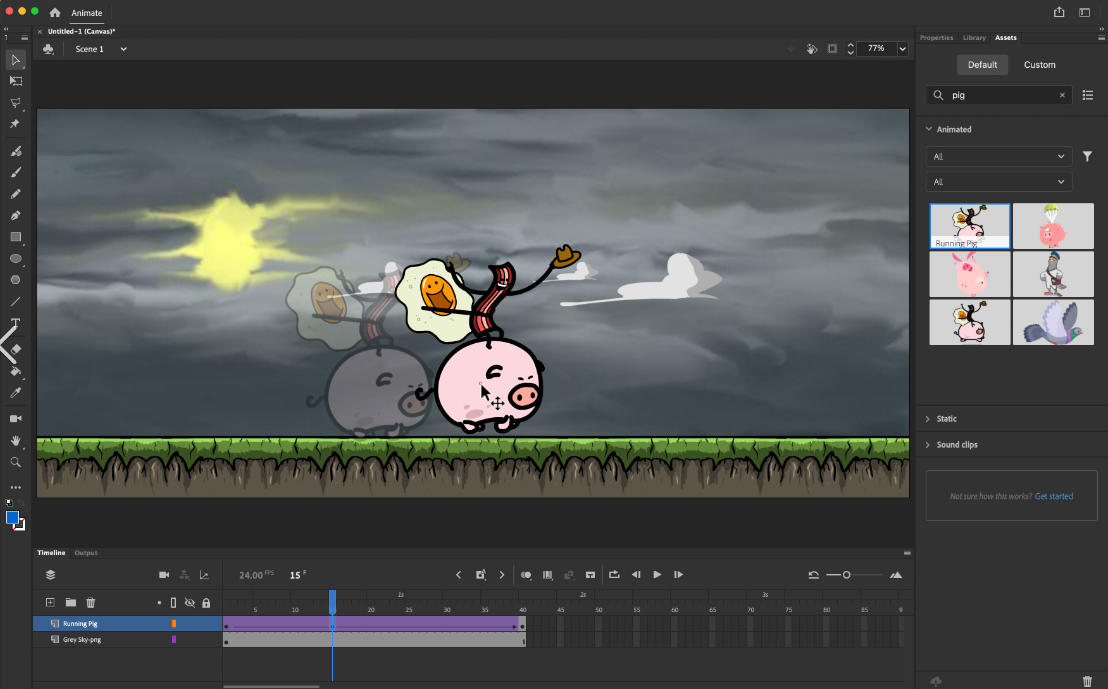Screen dimensions: 1108x689
Task: Toggle hide all layers eye icon
Action: point(189,603)
